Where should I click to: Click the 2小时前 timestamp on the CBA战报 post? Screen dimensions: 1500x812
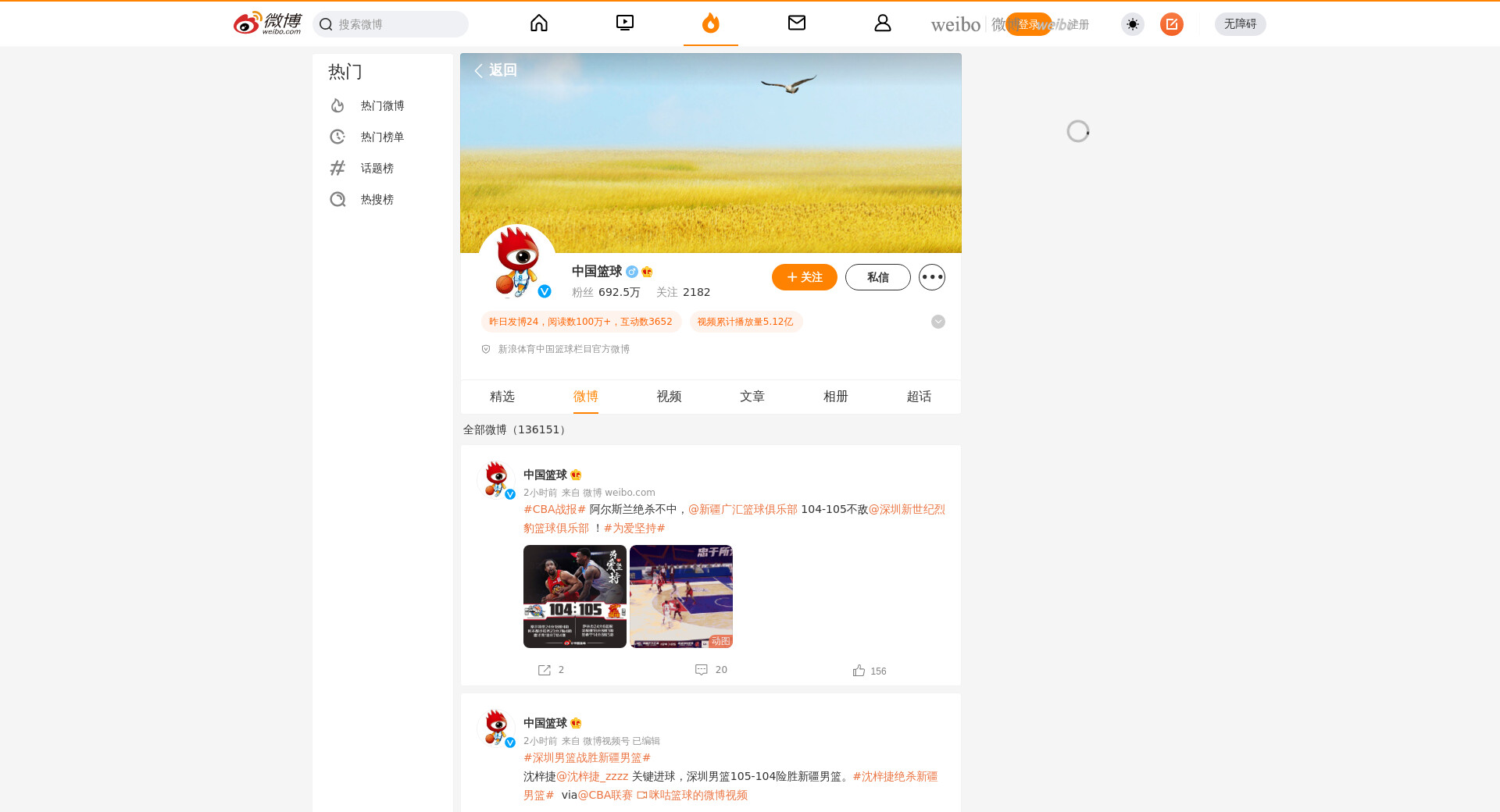tap(541, 493)
